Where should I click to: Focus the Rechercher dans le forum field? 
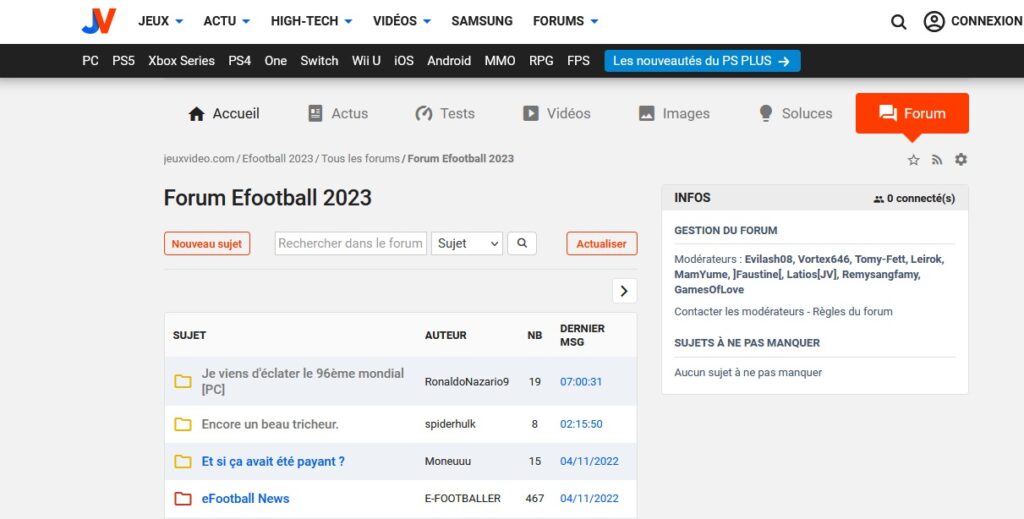tap(351, 244)
